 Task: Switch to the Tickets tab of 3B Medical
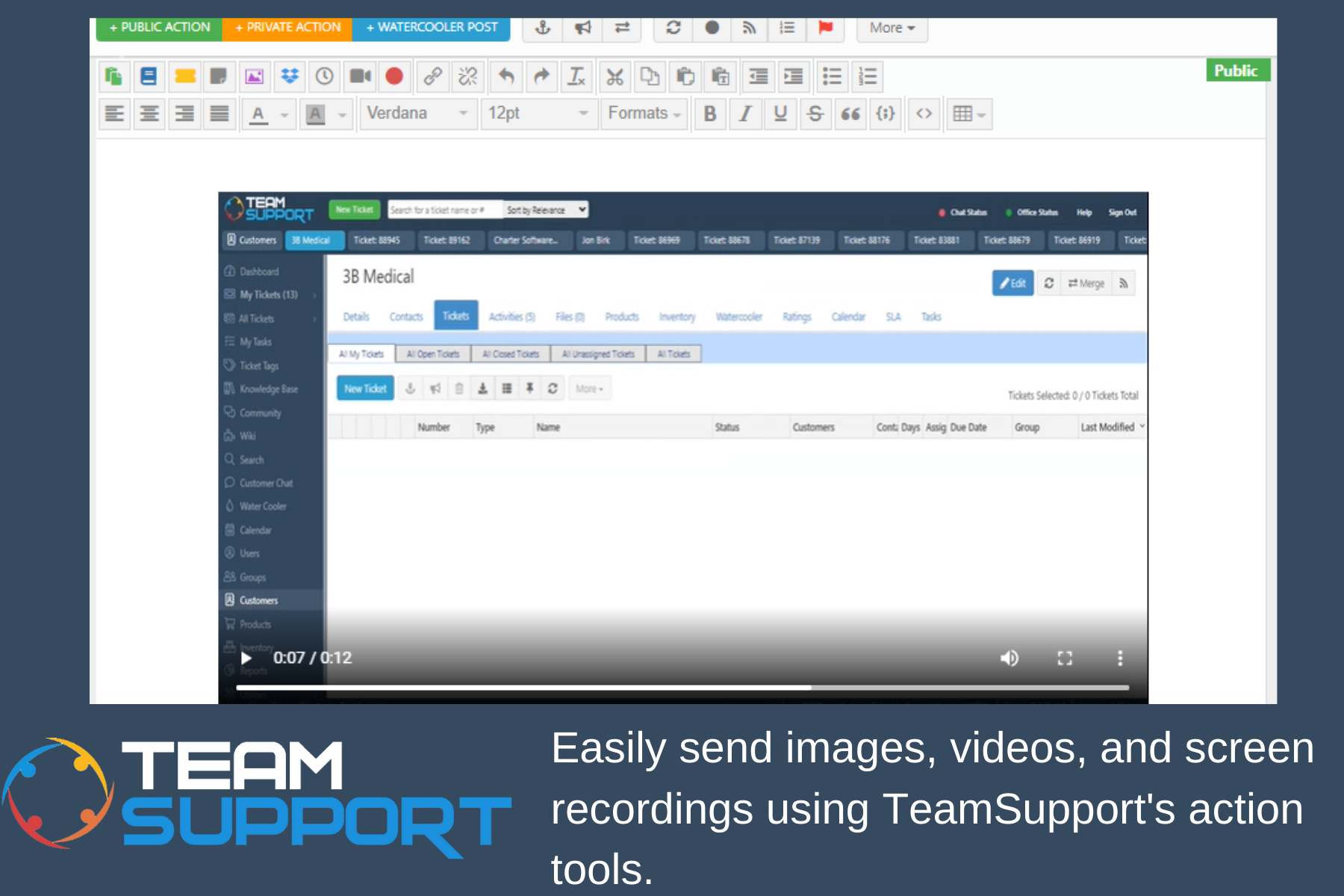click(x=455, y=316)
